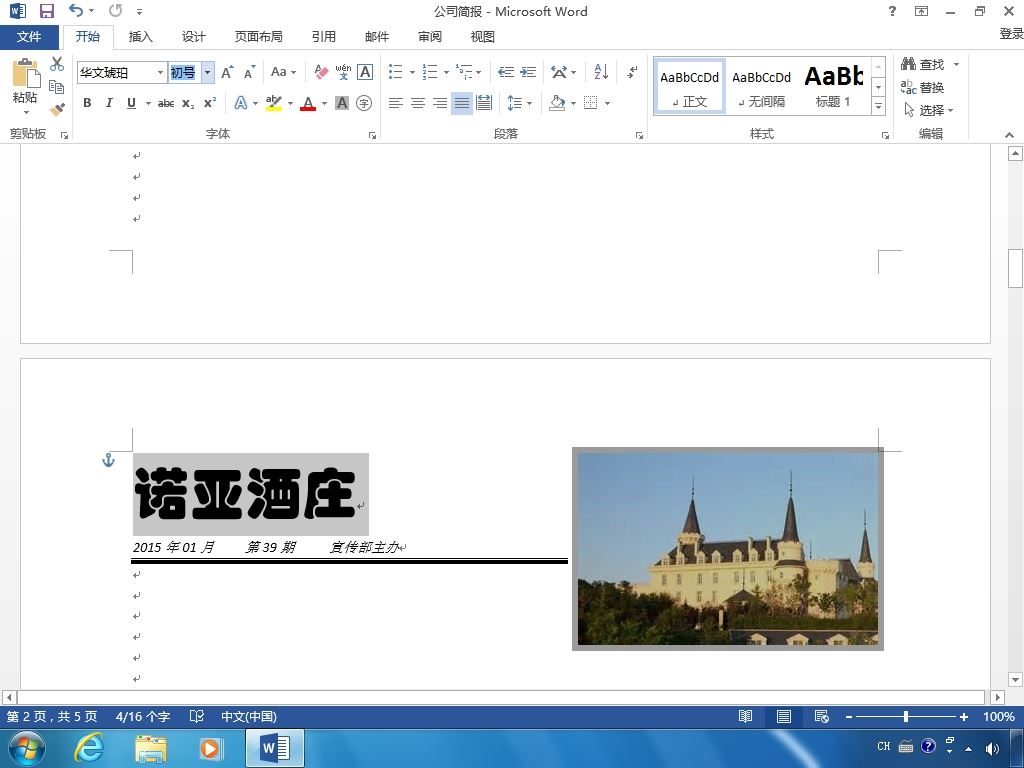
Task: Click 登录 (Sign in) link
Action: pos(1011,34)
